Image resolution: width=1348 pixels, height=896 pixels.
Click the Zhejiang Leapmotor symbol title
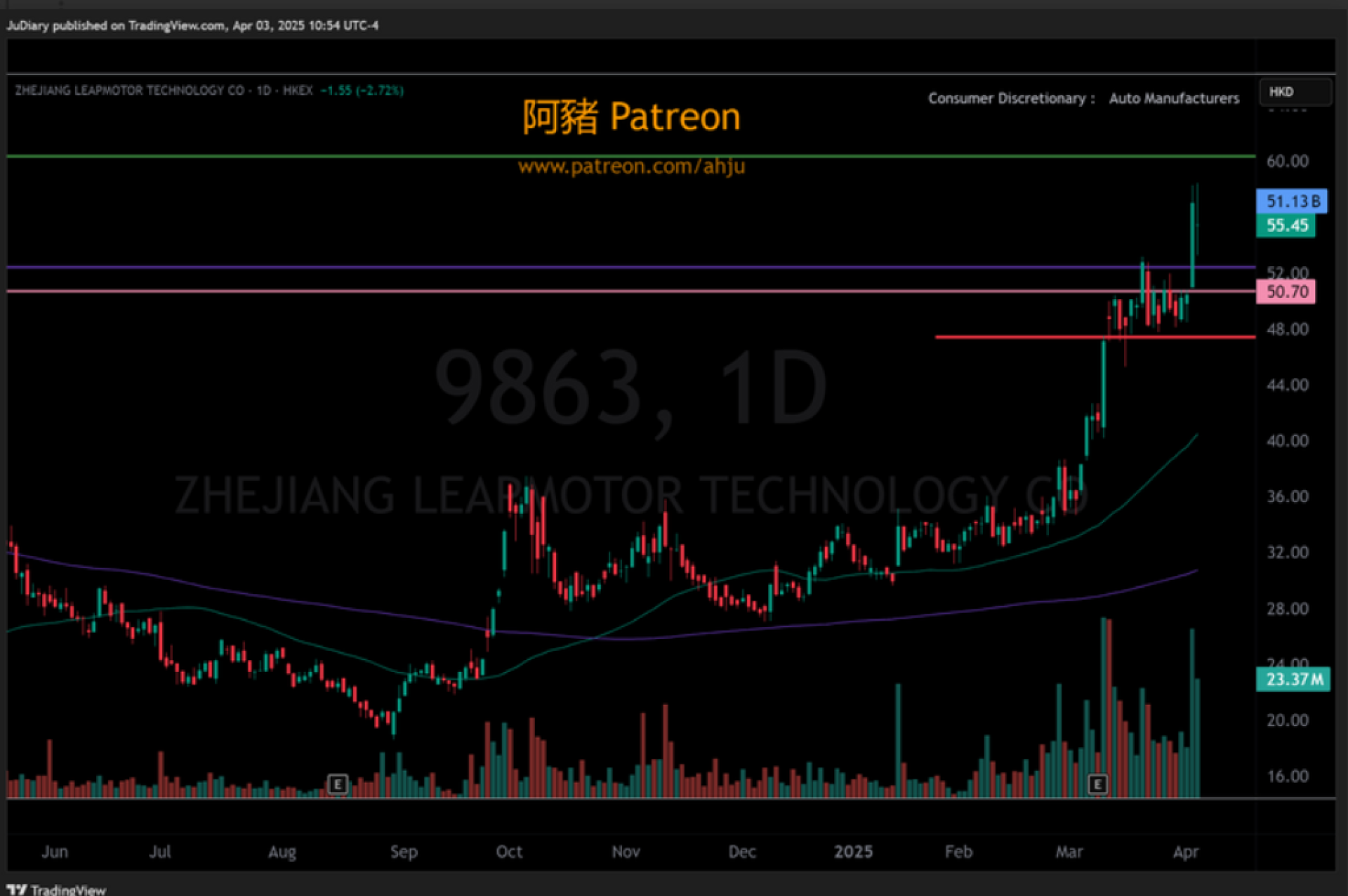point(130,91)
